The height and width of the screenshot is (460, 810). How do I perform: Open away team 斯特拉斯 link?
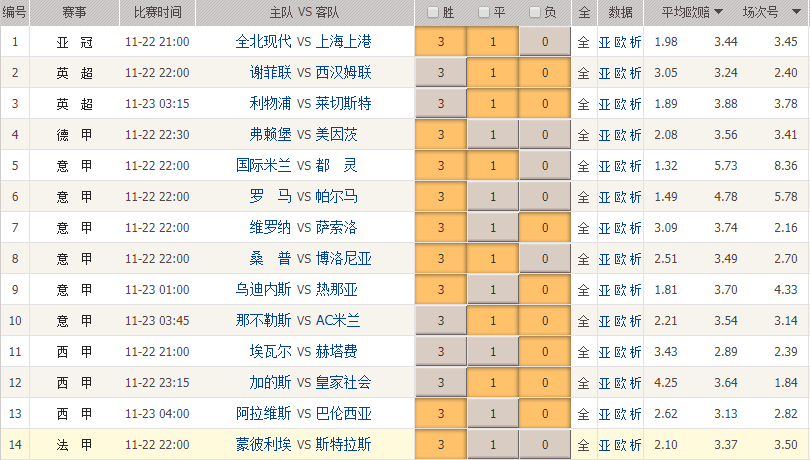click(344, 444)
